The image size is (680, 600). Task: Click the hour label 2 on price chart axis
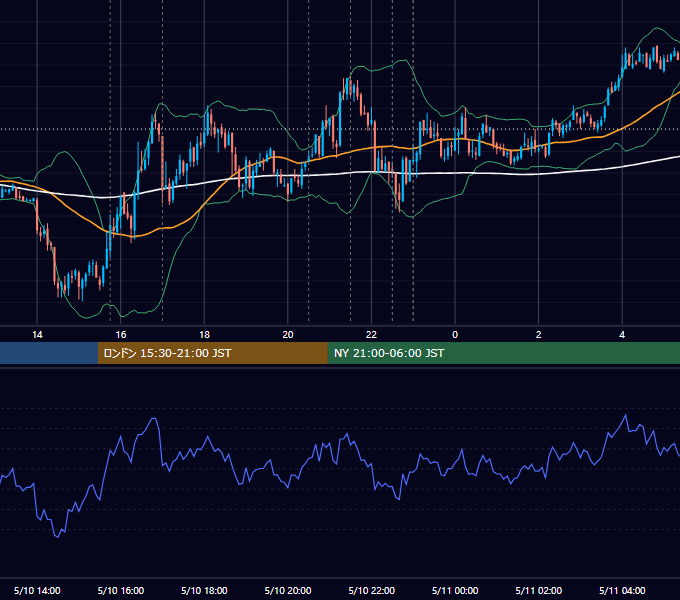click(x=538, y=335)
